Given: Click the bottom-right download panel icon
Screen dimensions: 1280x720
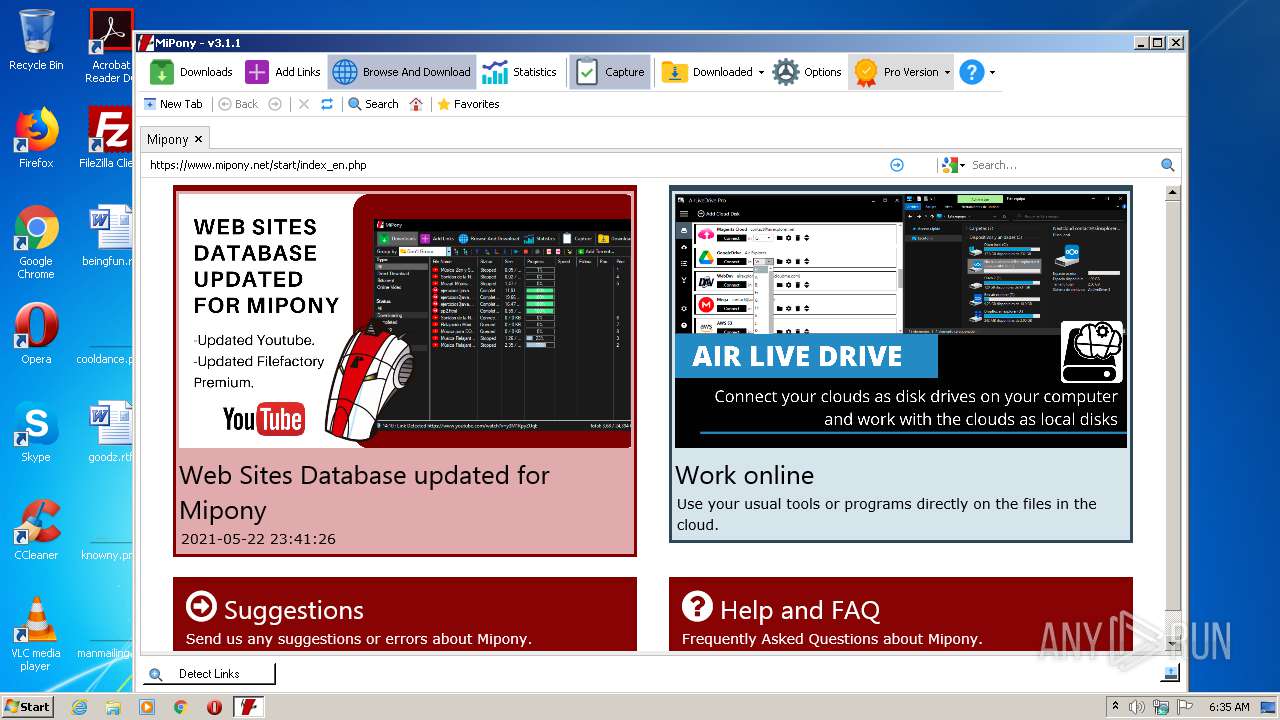Looking at the screenshot, I should [x=1170, y=674].
